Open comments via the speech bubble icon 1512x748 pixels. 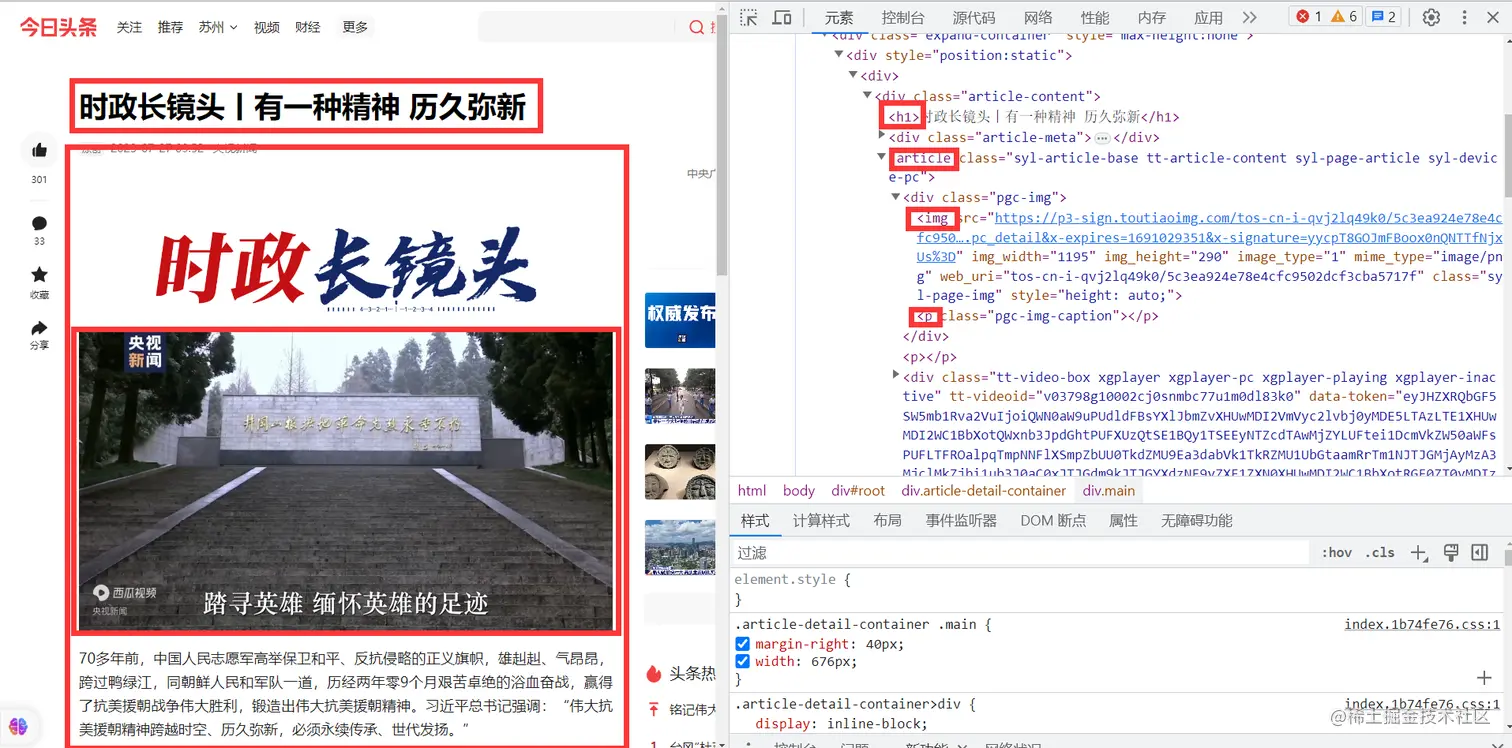pyautogui.click(x=40, y=222)
